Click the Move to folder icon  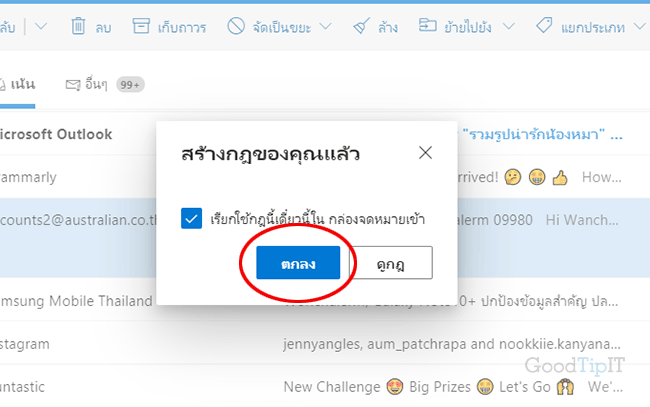tap(427, 25)
